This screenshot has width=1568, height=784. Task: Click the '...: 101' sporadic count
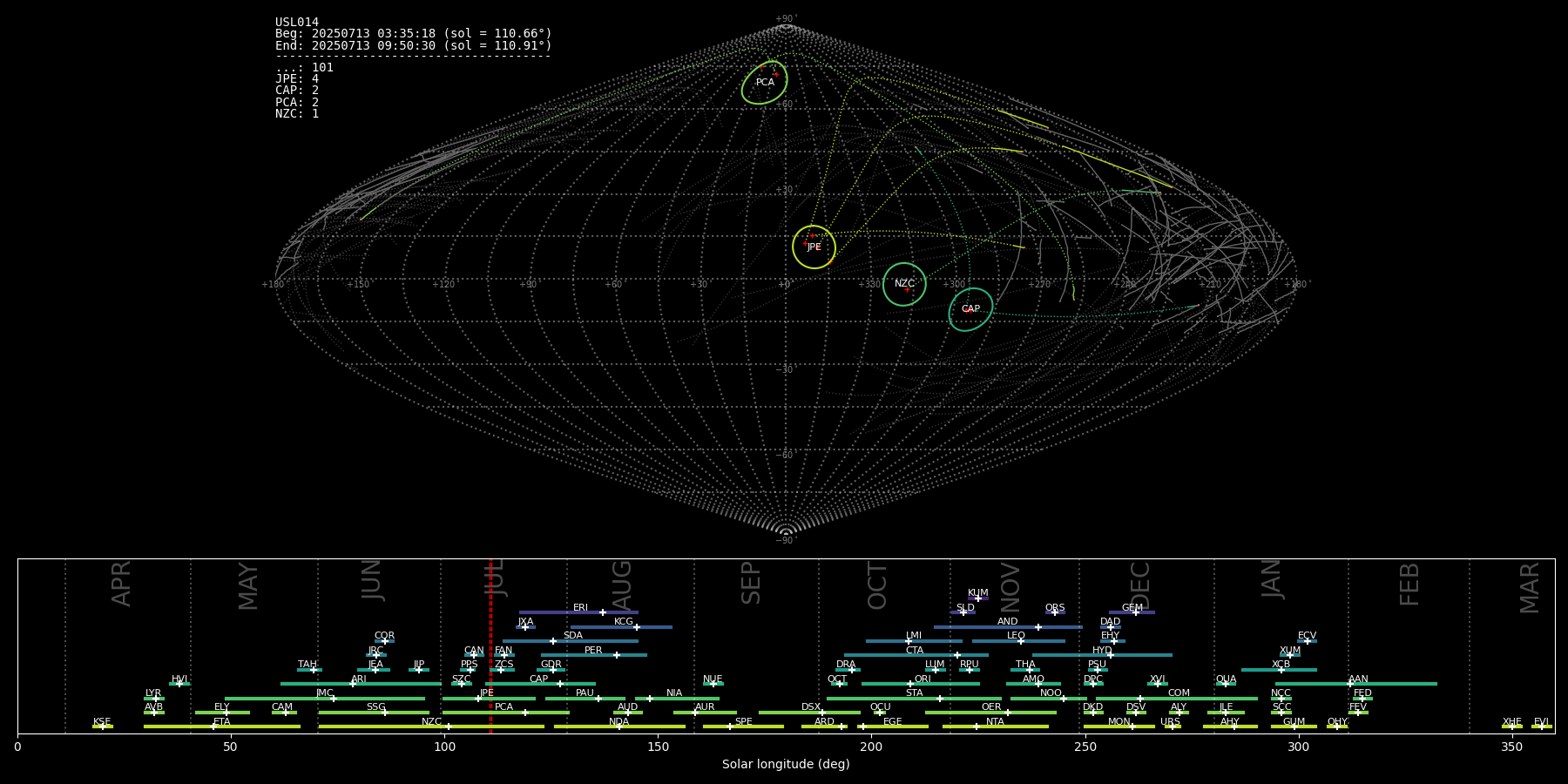tap(304, 68)
